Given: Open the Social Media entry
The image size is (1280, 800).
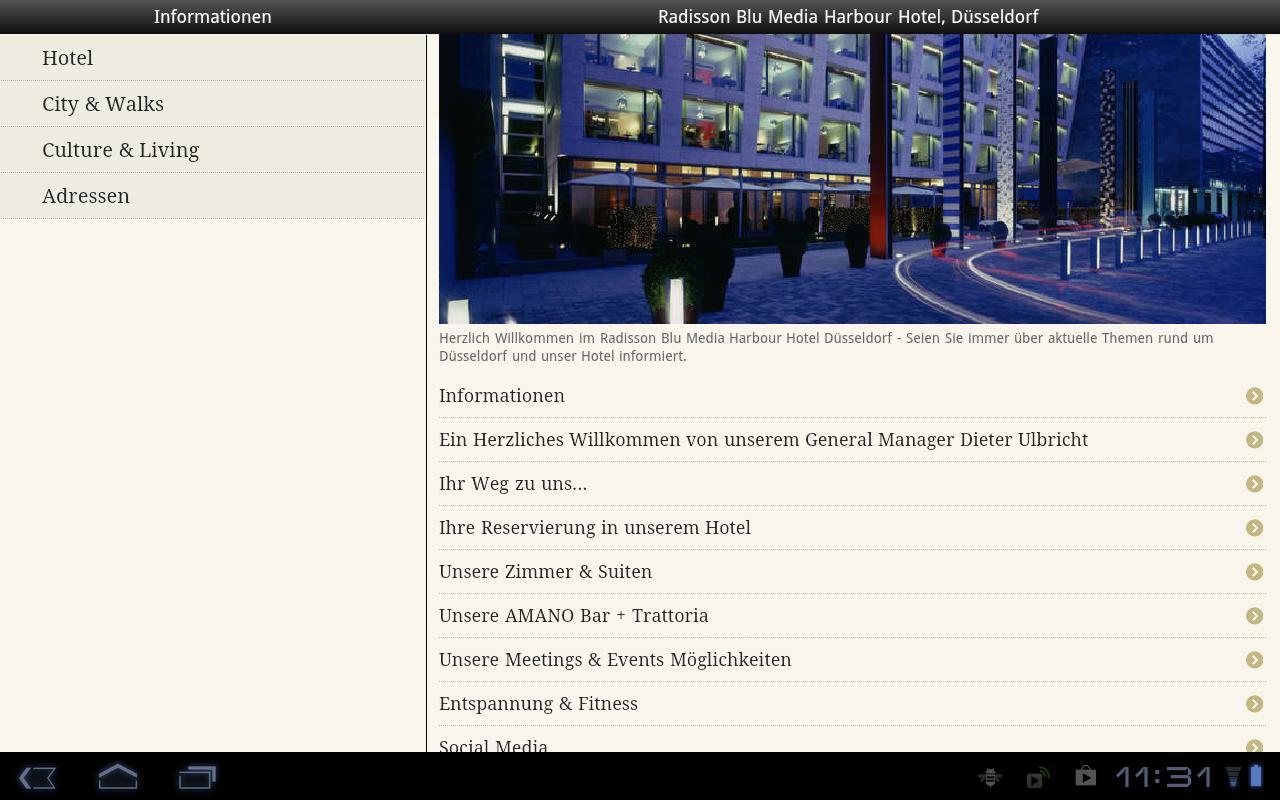Looking at the screenshot, I should [x=852, y=741].
